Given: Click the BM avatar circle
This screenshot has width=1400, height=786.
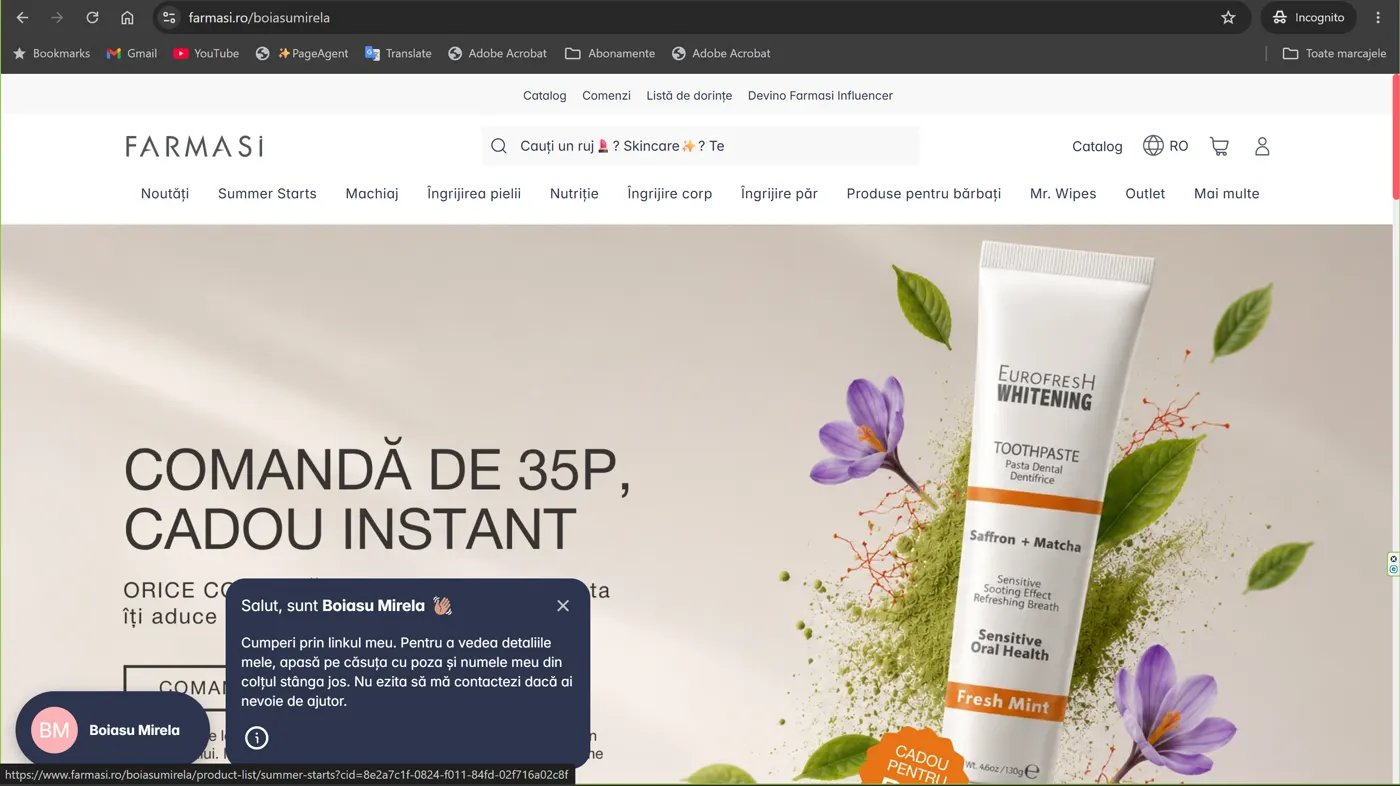Looking at the screenshot, I should 54,730.
